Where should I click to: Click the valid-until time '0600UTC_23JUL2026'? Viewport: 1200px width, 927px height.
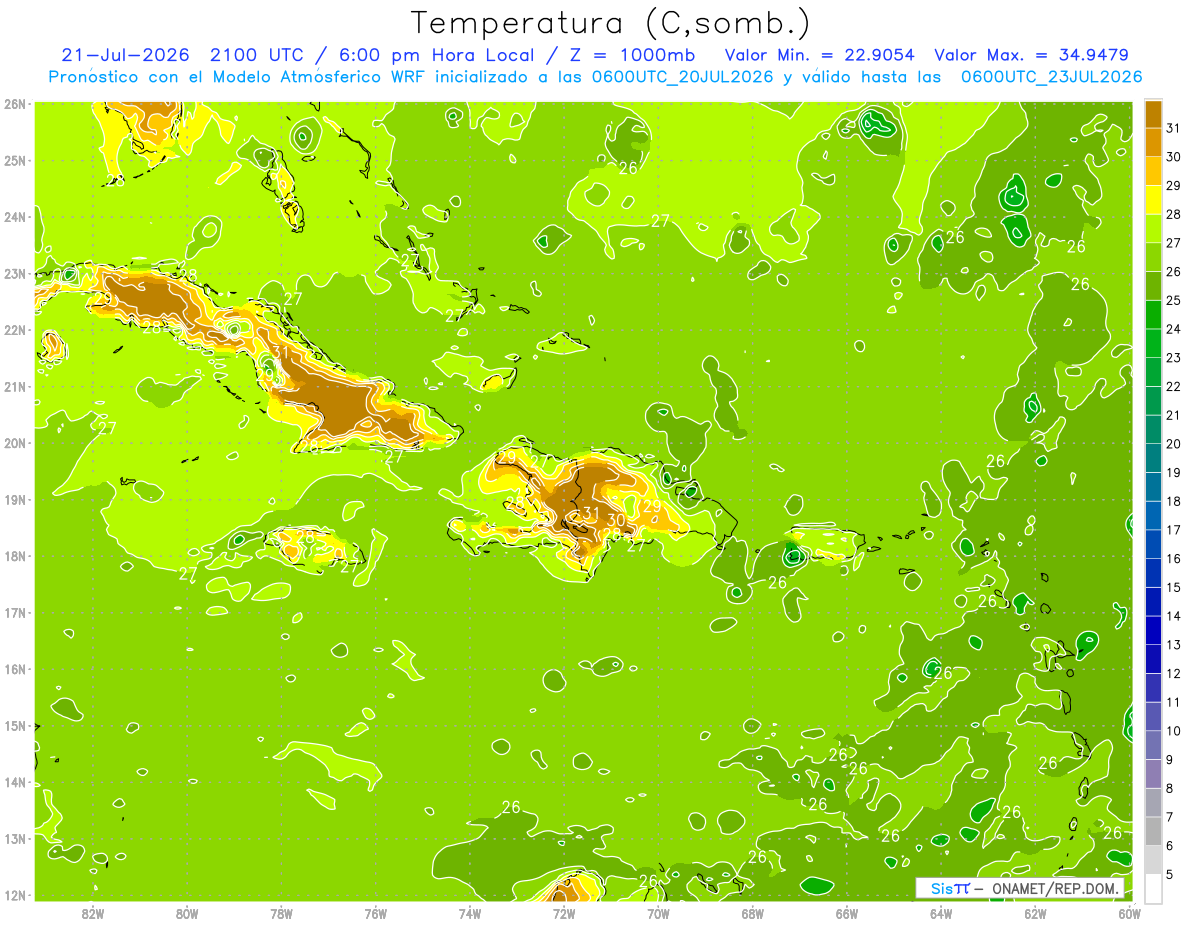(x=1051, y=77)
